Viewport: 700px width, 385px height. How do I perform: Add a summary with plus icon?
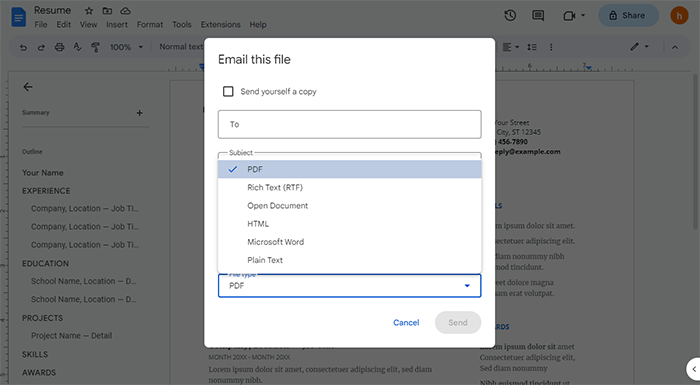[x=139, y=113]
